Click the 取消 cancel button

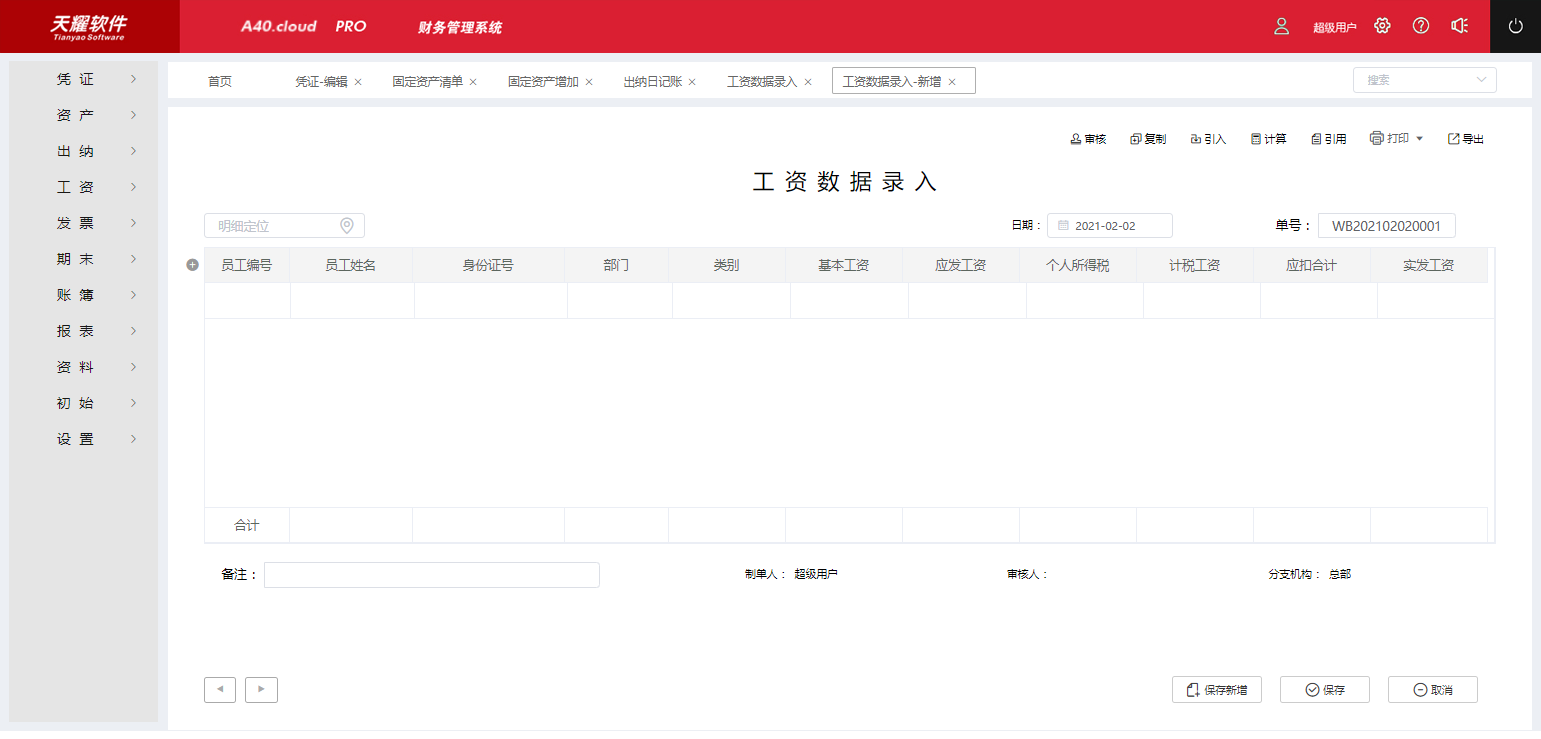(1432, 689)
